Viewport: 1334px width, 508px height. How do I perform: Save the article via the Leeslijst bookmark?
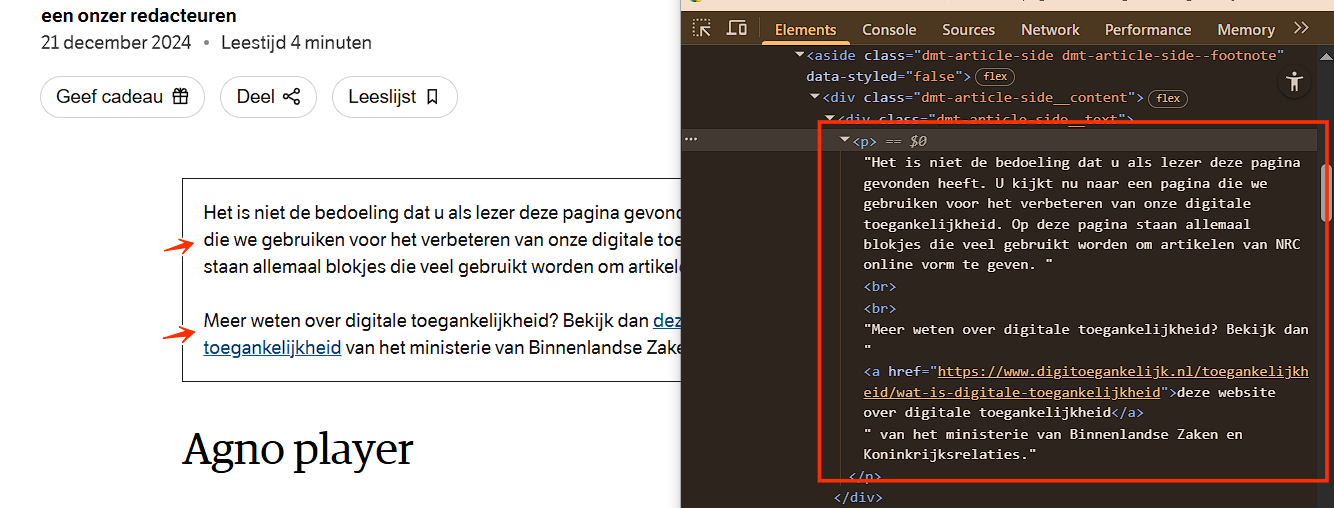394,97
